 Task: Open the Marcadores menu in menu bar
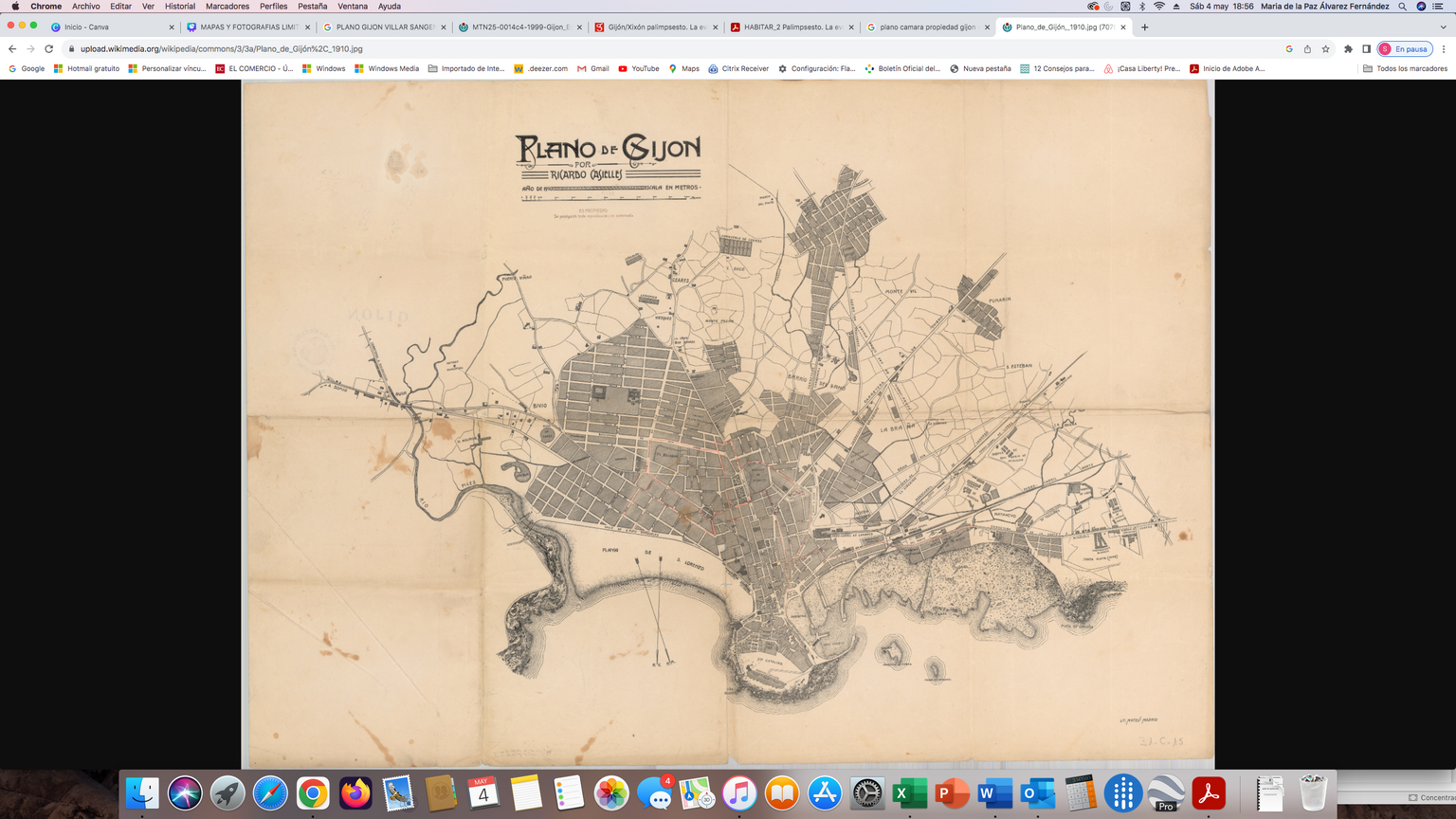click(227, 7)
